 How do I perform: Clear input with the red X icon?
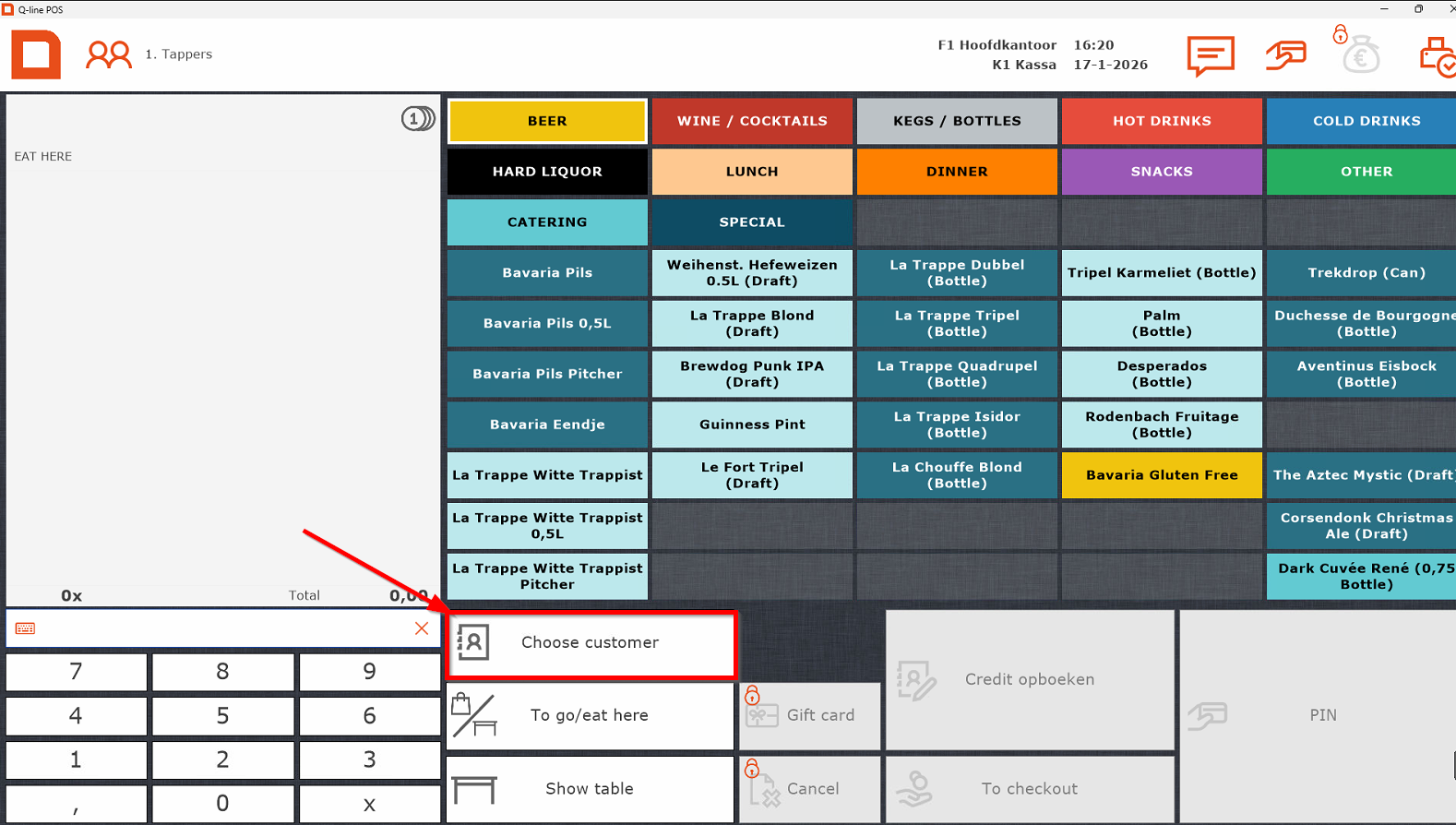[x=422, y=628]
